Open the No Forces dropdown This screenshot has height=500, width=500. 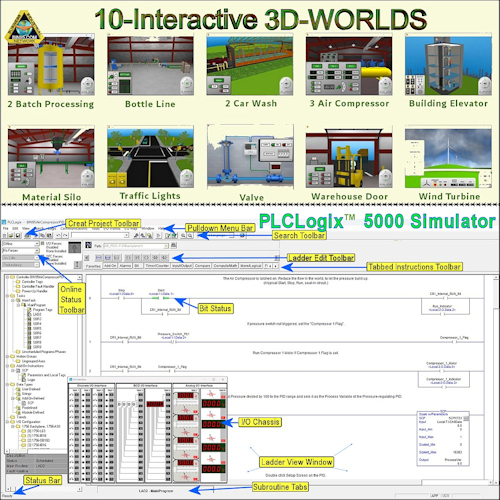[37, 251]
